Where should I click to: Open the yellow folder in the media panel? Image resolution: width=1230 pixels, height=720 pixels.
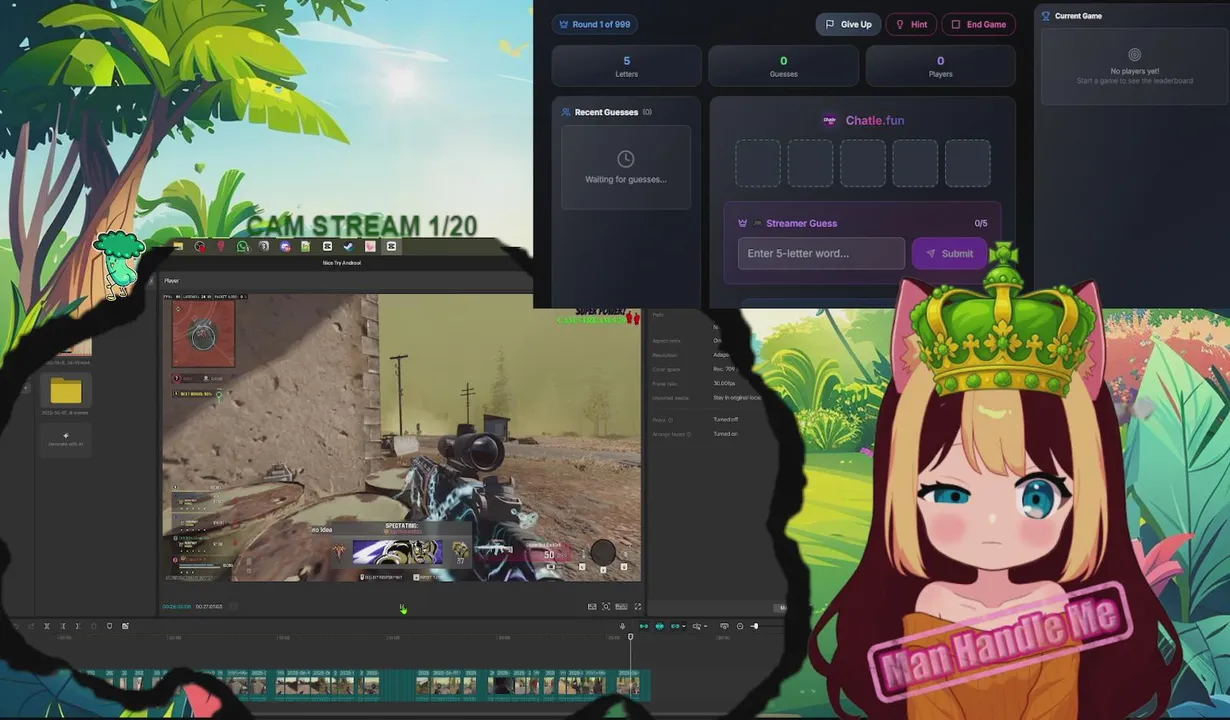click(66, 391)
